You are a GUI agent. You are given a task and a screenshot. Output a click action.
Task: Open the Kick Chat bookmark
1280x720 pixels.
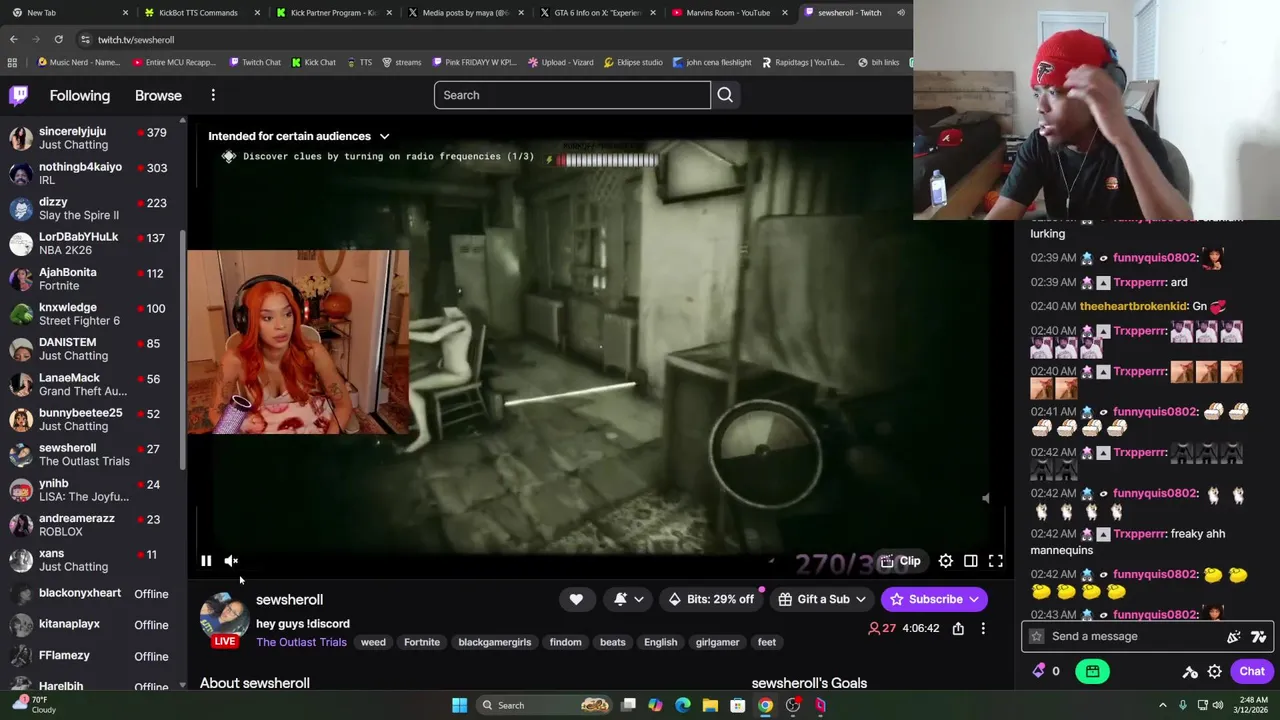[314, 62]
